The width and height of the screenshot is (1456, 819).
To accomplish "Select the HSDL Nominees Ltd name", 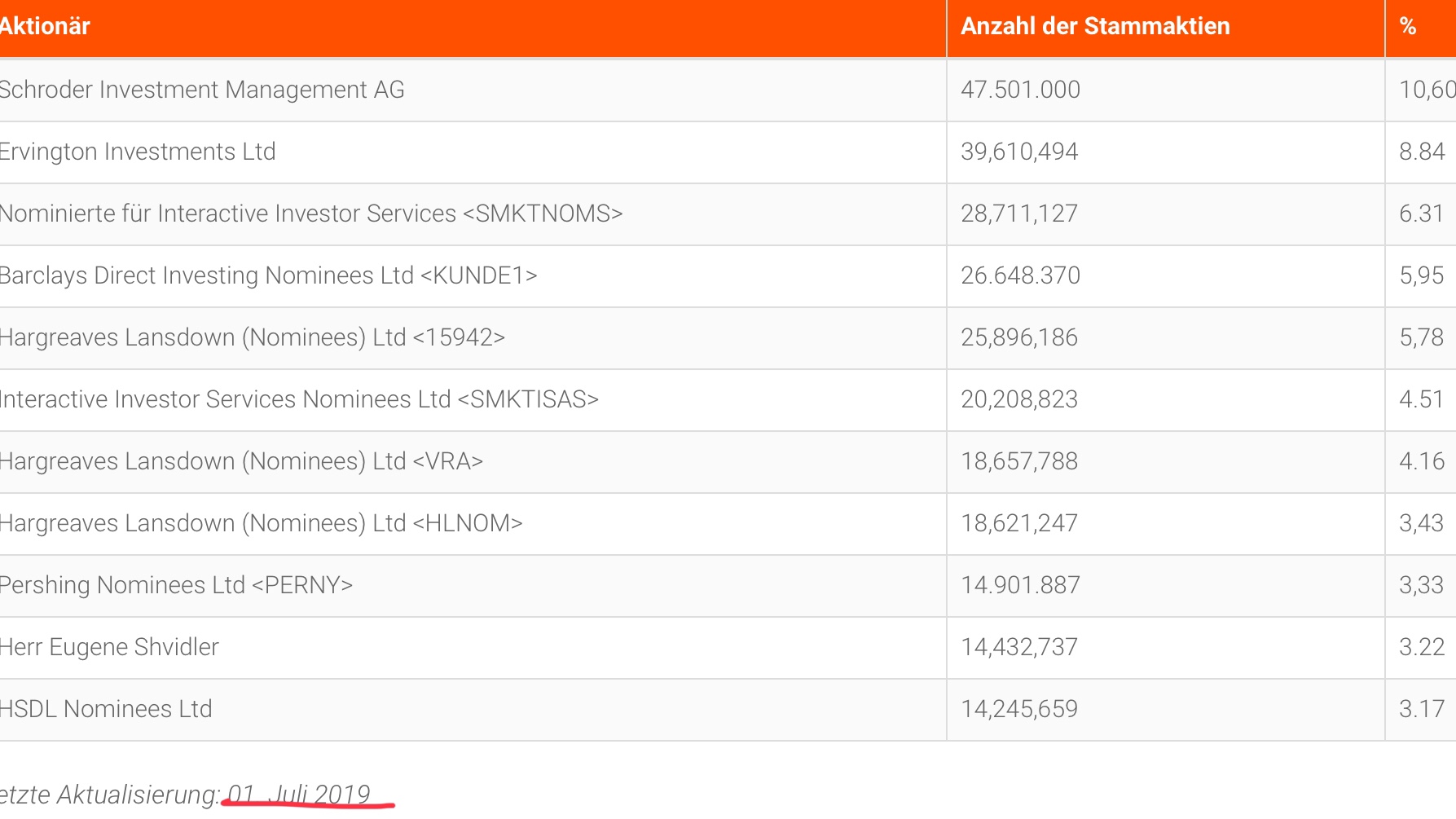I will click(x=105, y=709).
